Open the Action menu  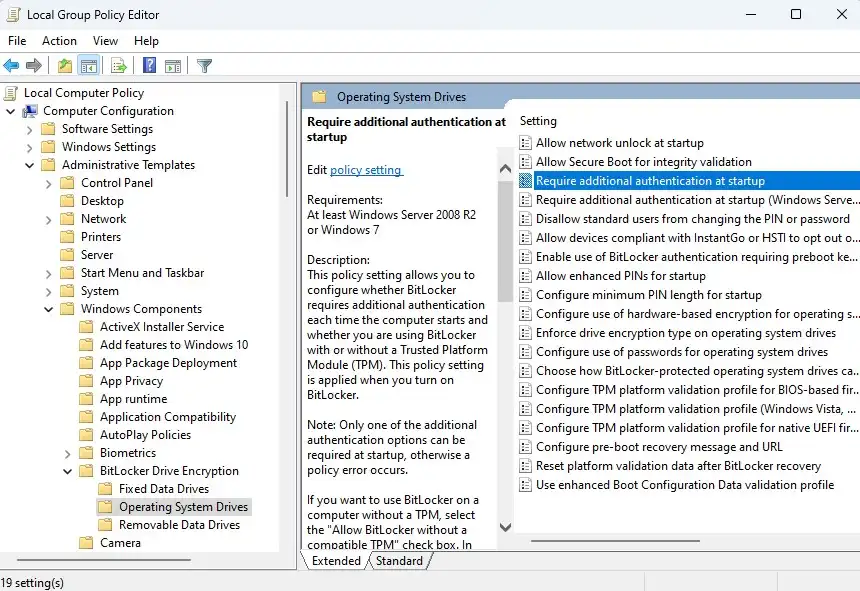59,41
